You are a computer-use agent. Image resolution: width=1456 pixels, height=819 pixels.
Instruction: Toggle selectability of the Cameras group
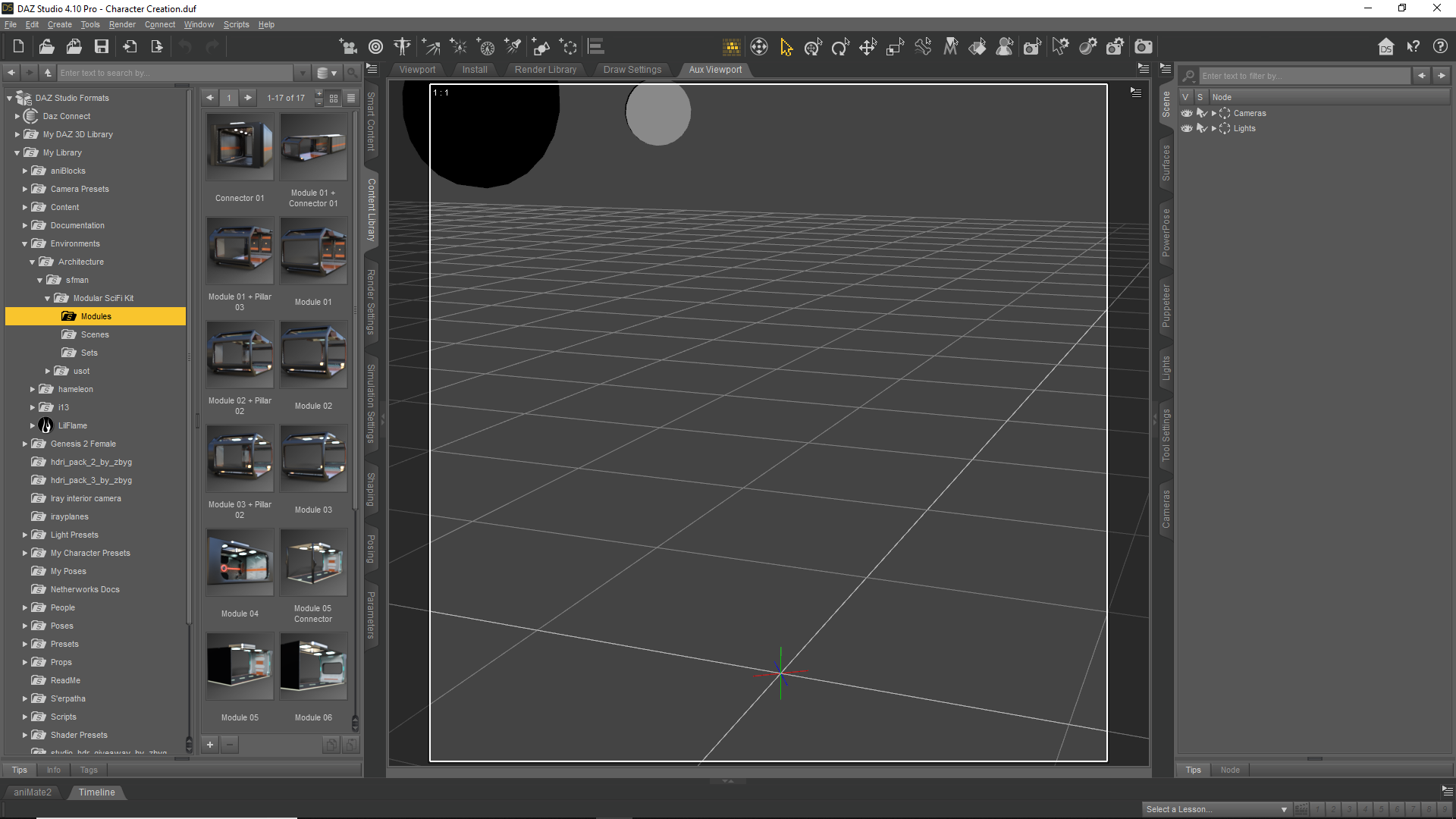[x=1201, y=113]
